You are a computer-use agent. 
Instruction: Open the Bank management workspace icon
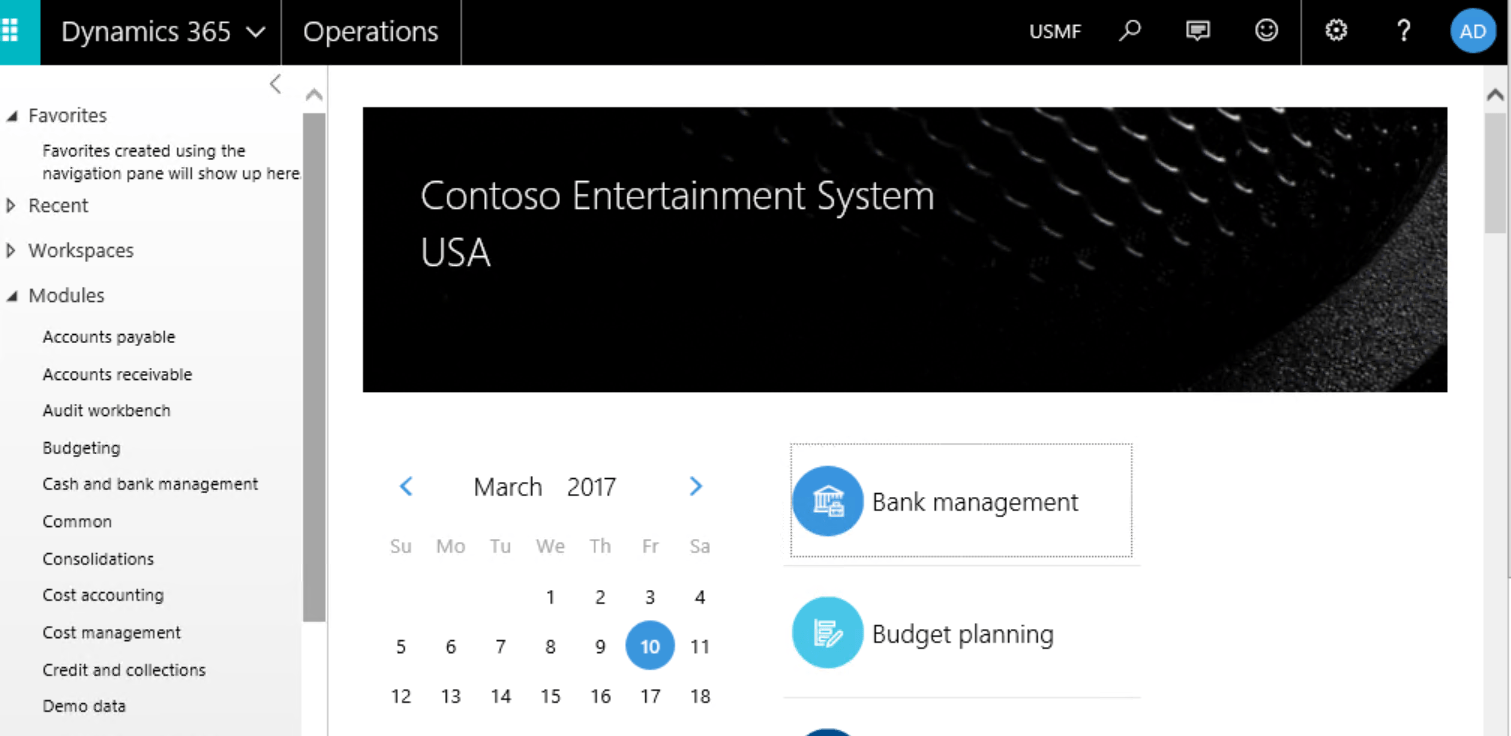click(x=827, y=501)
